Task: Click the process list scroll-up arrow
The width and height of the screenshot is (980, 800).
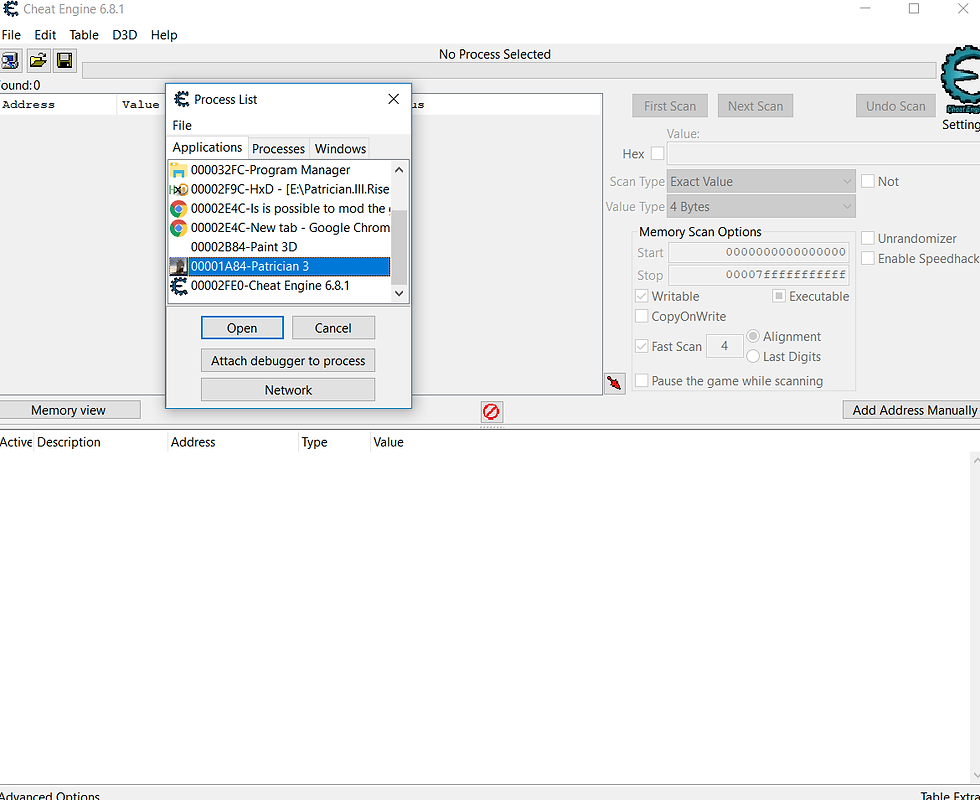Action: point(399,170)
